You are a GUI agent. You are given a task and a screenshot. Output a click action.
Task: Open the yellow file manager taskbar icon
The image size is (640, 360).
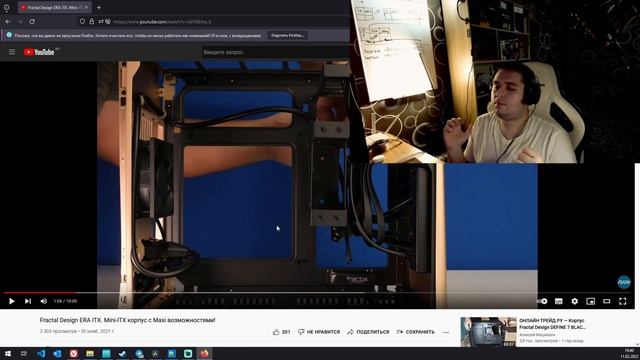(x=90, y=353)
